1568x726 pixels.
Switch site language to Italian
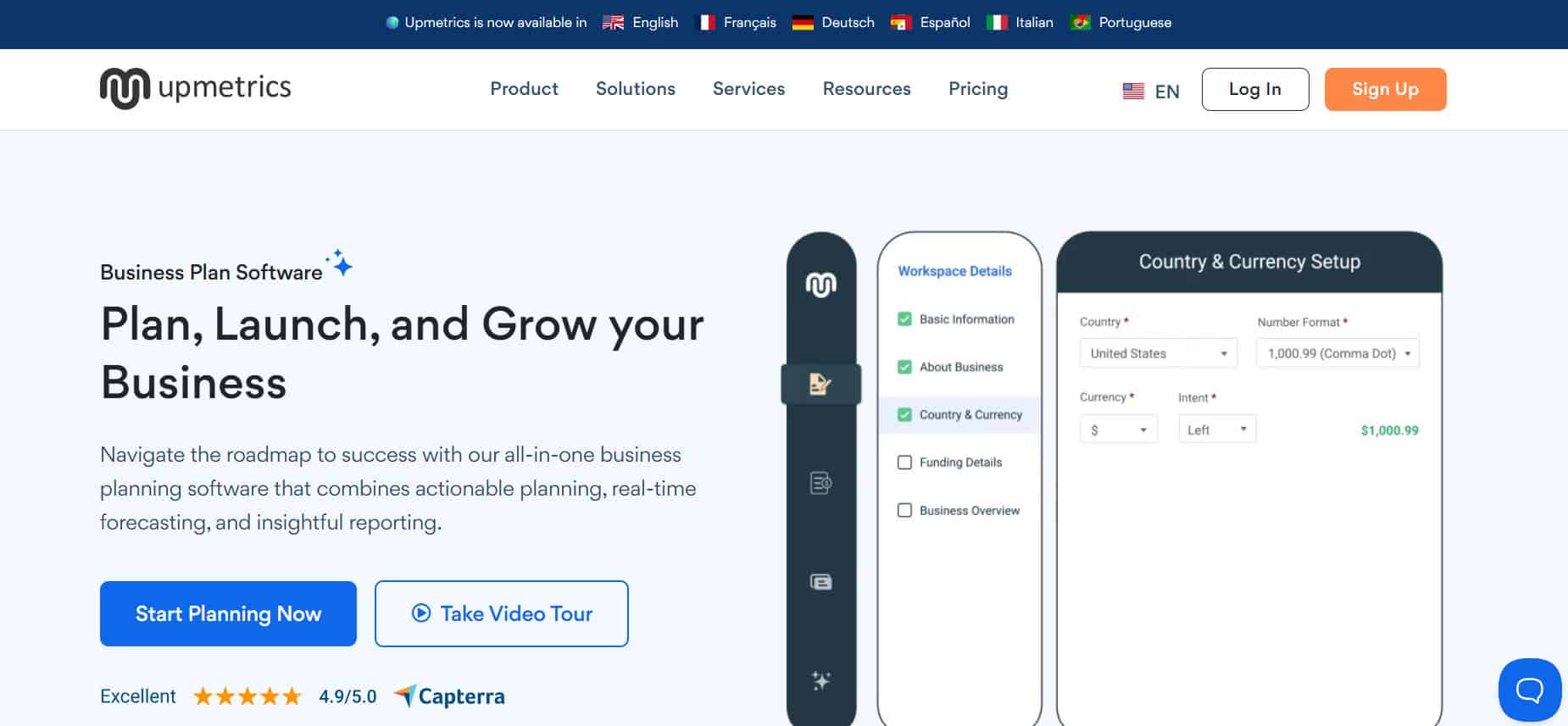[1034, 23]
